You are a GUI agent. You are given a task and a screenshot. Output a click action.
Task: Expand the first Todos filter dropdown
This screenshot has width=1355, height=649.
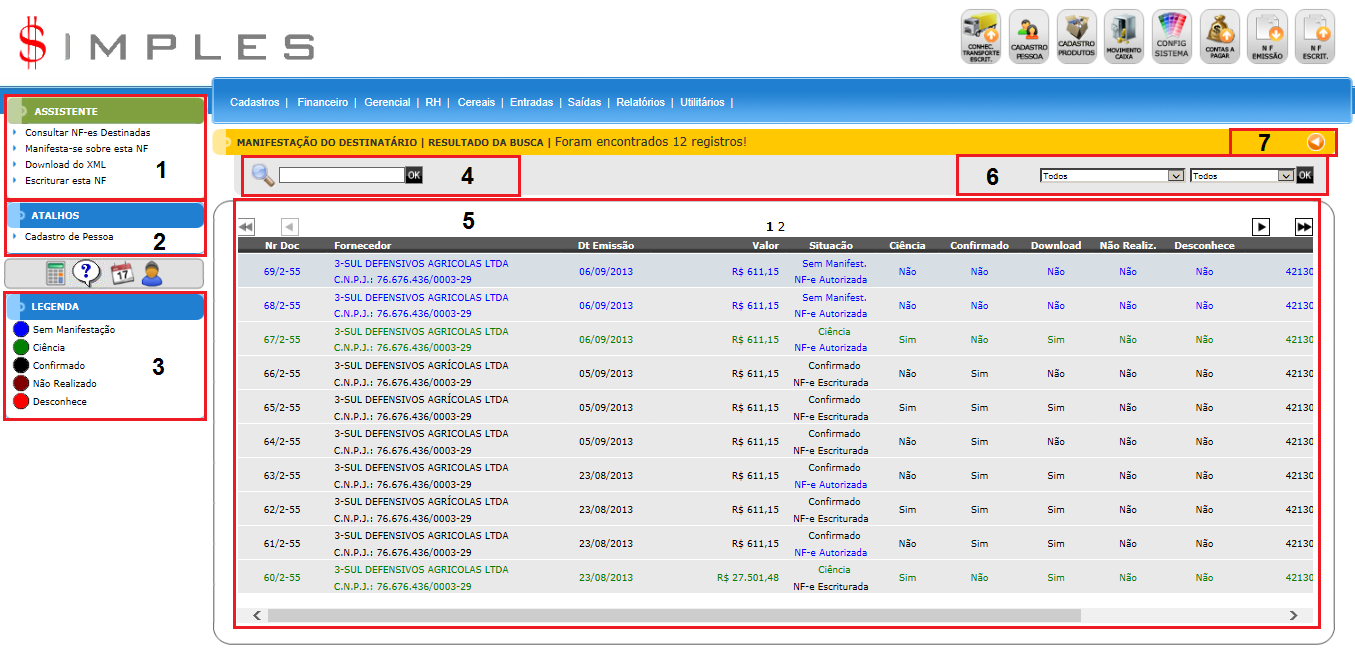[1112, 175]
